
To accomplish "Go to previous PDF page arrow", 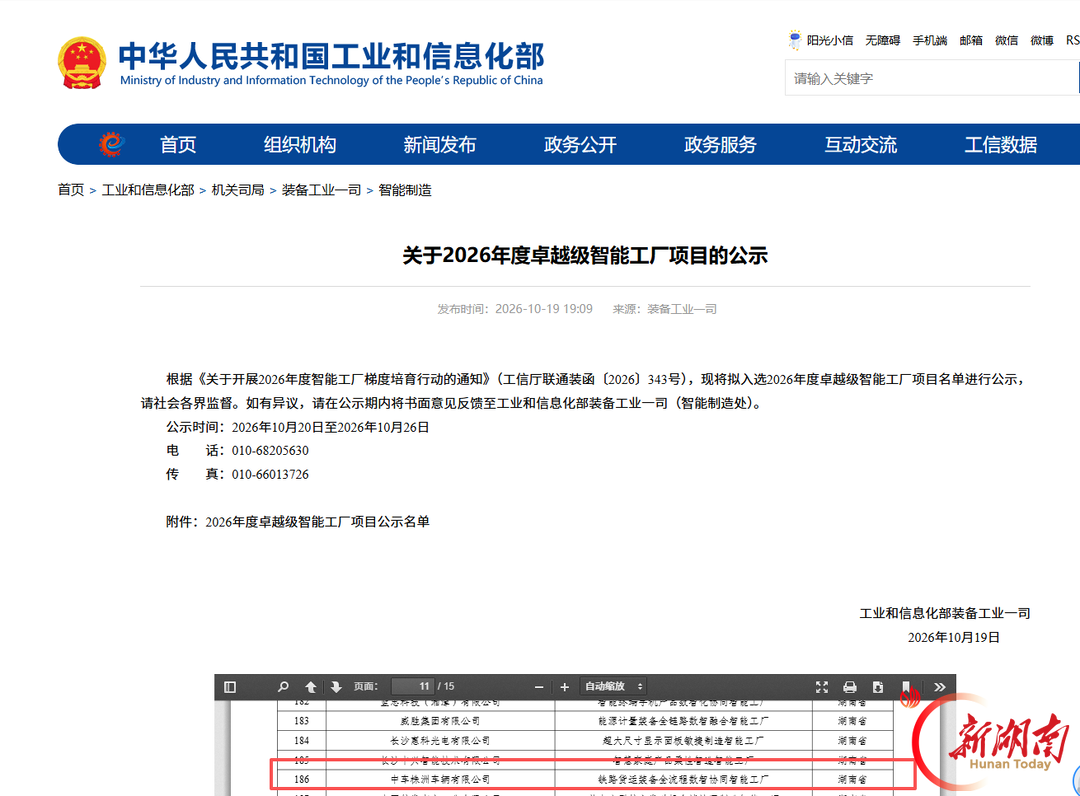I will point(311,687).
